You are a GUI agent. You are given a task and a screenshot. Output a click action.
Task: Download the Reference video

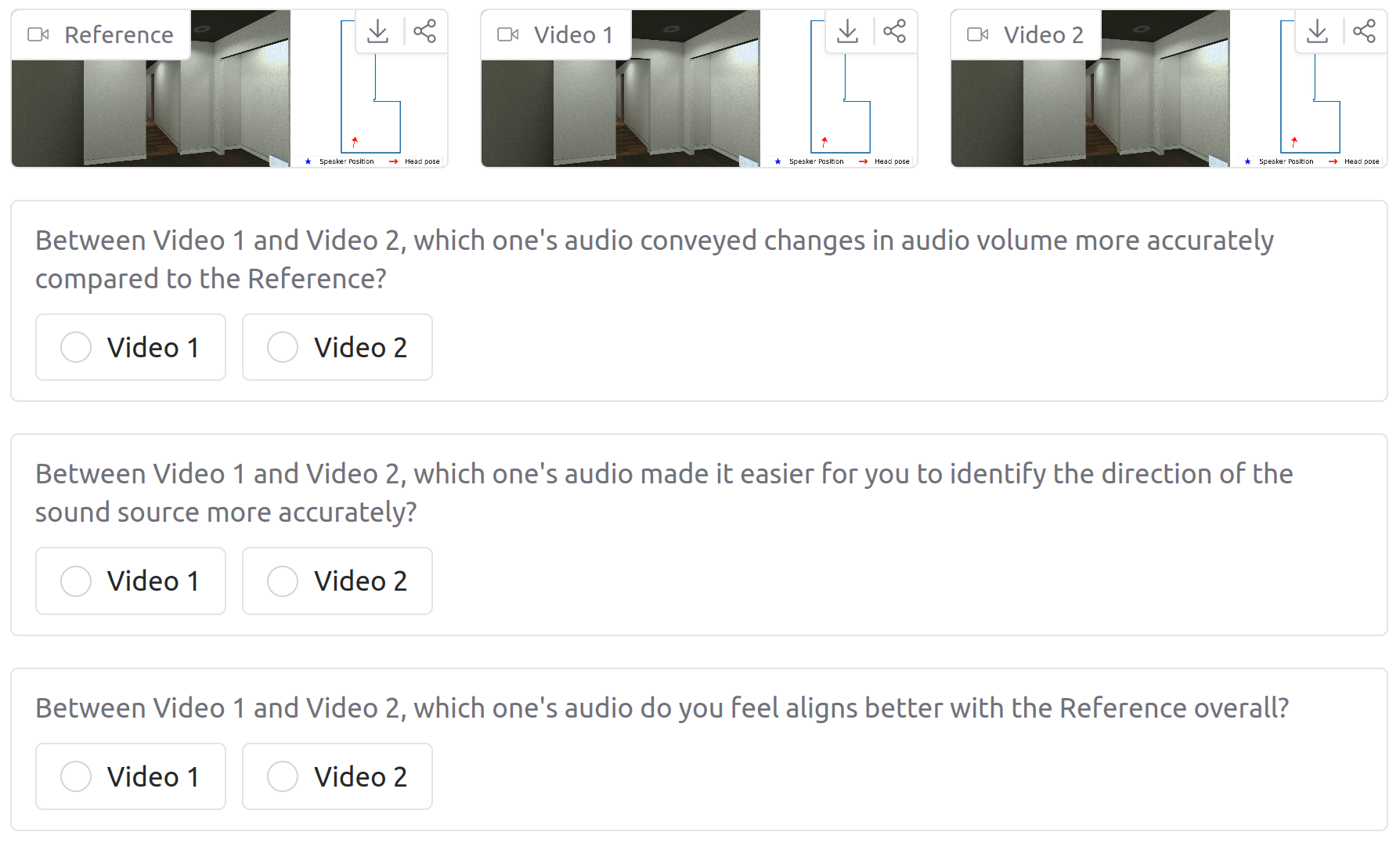(x=378, y=31)
